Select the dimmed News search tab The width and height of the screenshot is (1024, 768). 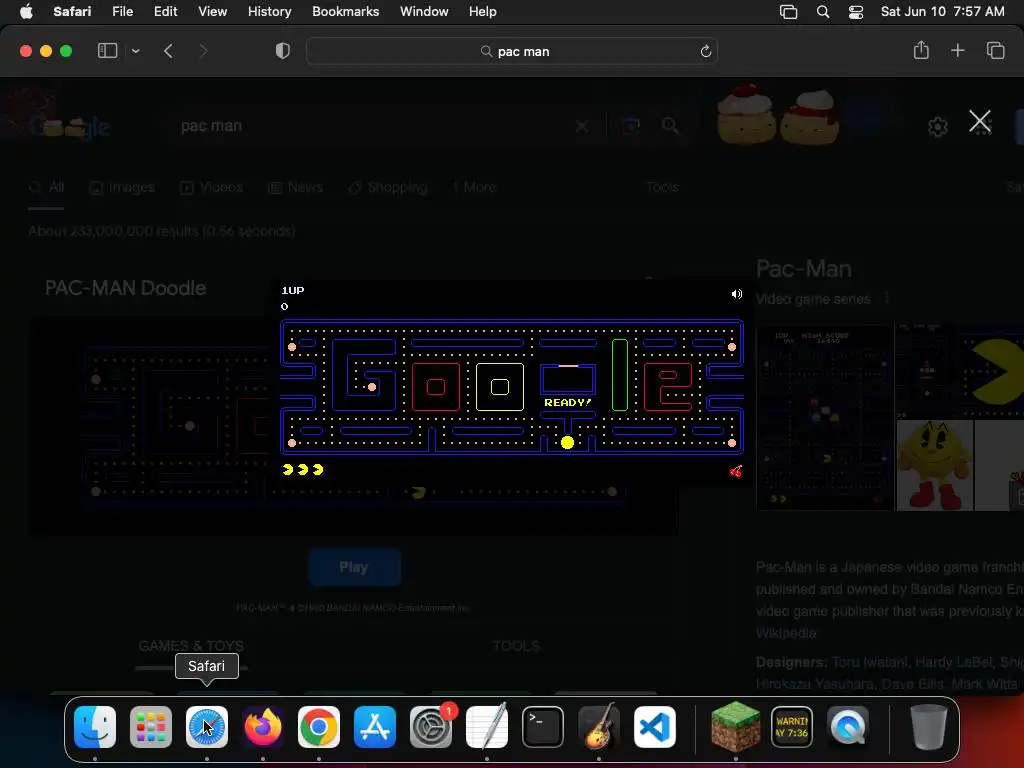pos(296,187)
